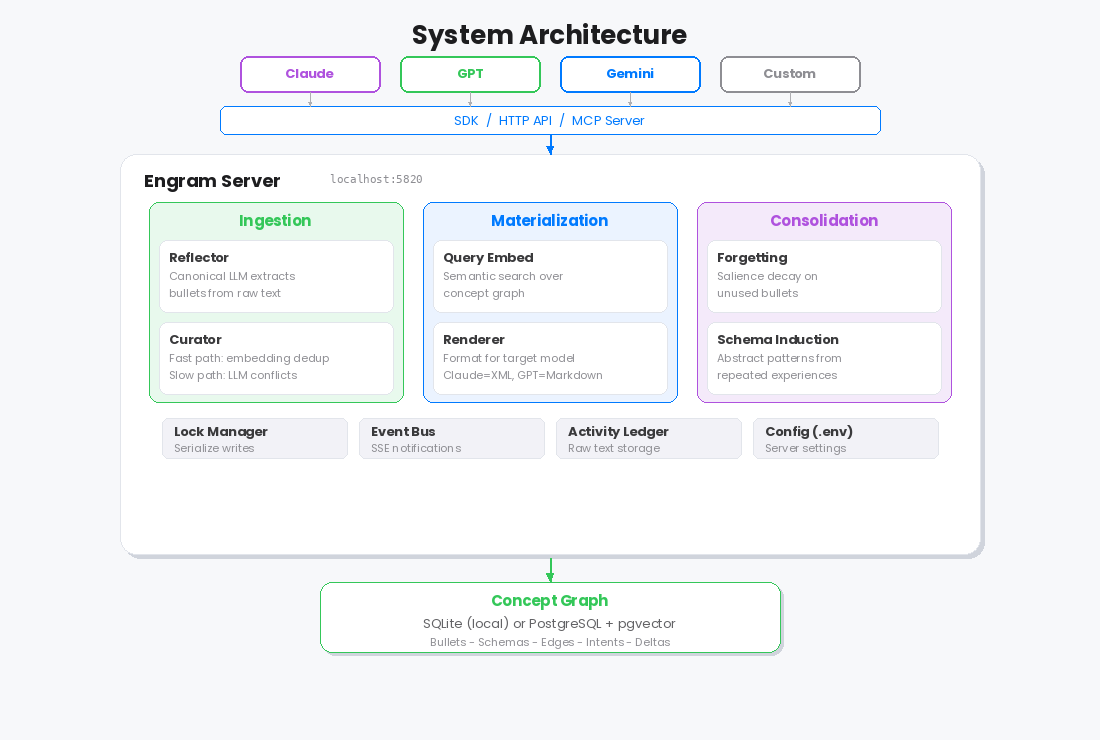Viewport: 1100px width, 740px height.
Task: Click 'Raw text storage' subtitle
Action: coord(614,448)
